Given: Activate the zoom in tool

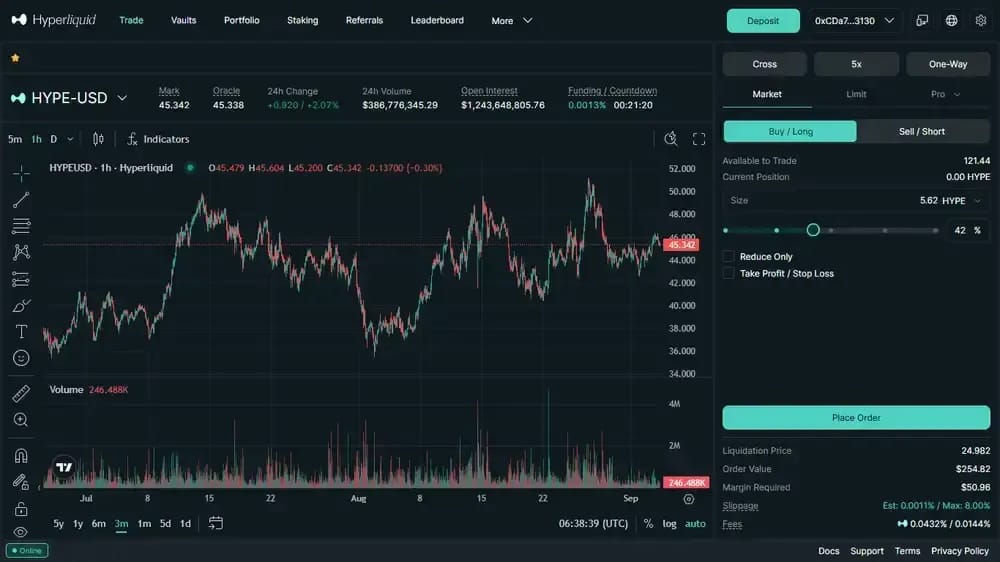Looking at the screenshot, I should (x=21, y=420).
